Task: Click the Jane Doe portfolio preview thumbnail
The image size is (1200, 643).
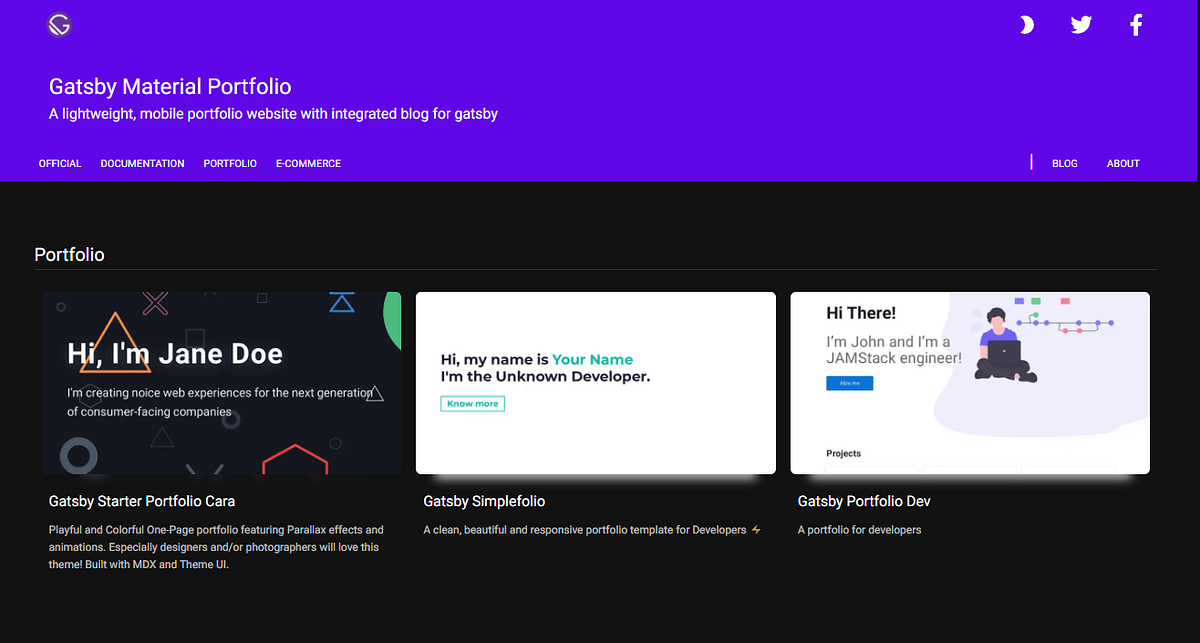Action: pos(221,382)
